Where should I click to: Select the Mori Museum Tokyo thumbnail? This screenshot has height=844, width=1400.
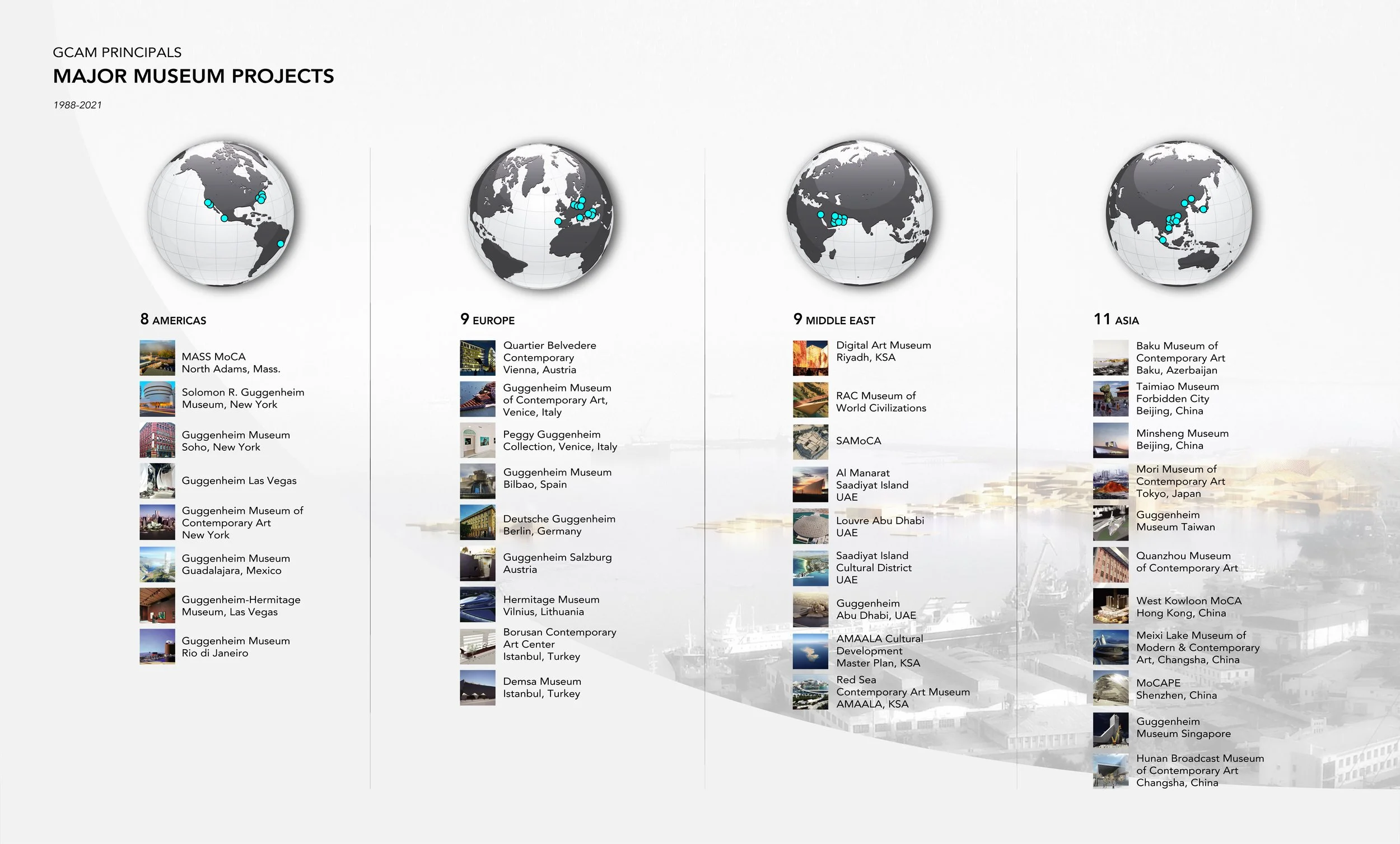(x=1110, y=482)
